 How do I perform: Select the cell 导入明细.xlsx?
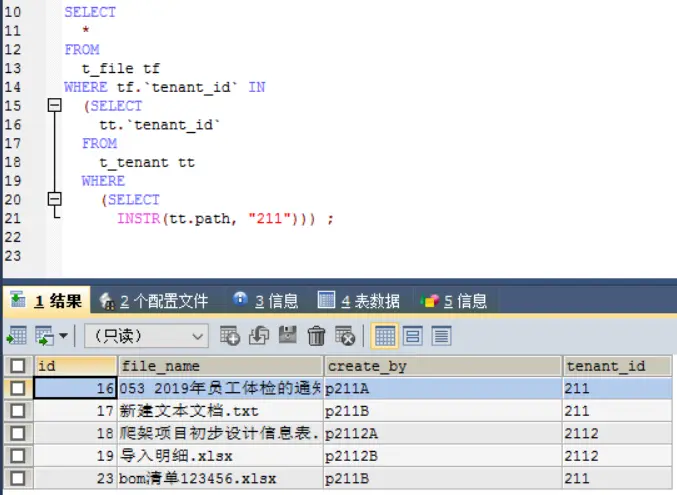click(221, 456)
